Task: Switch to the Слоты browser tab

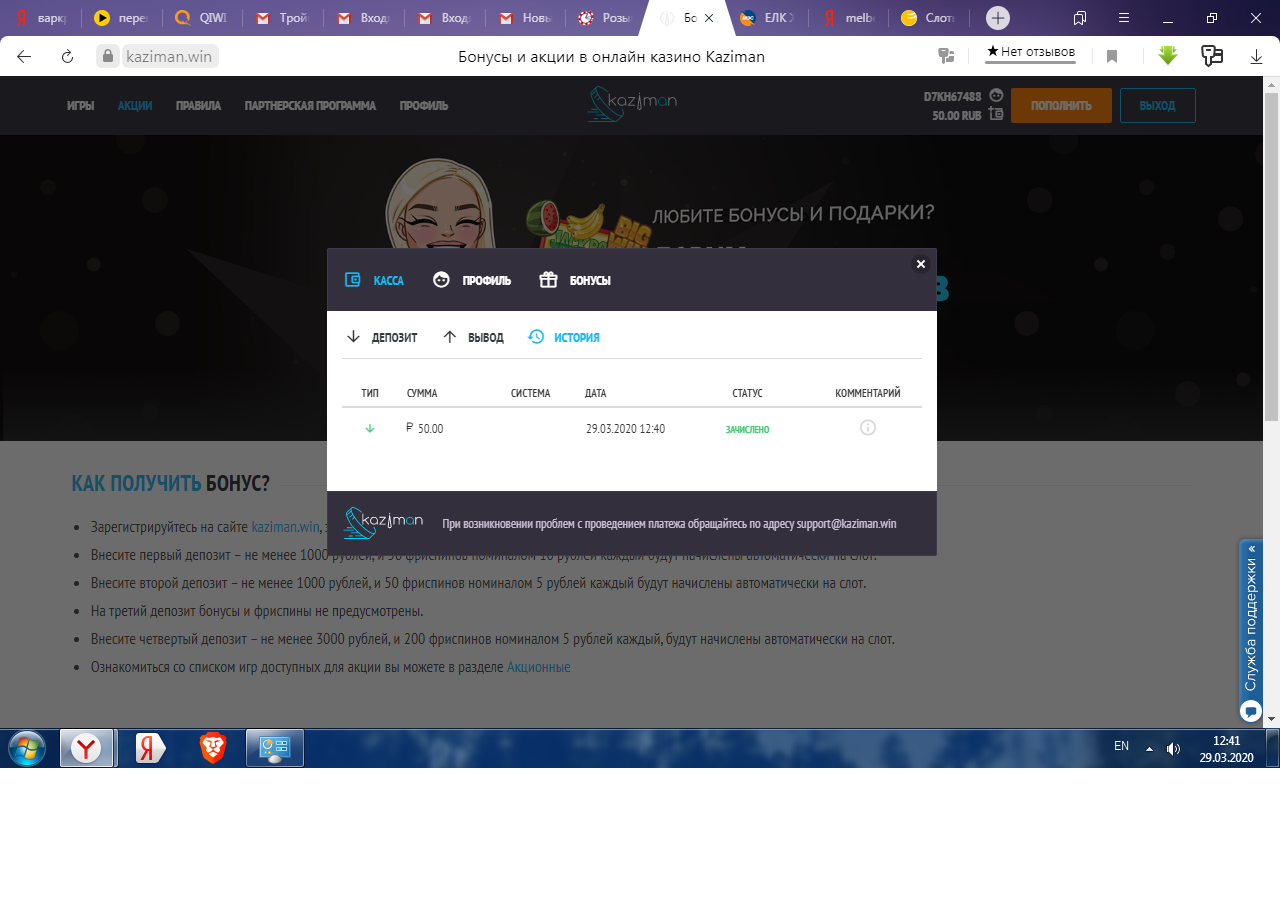Action: [x=930, y=18]
